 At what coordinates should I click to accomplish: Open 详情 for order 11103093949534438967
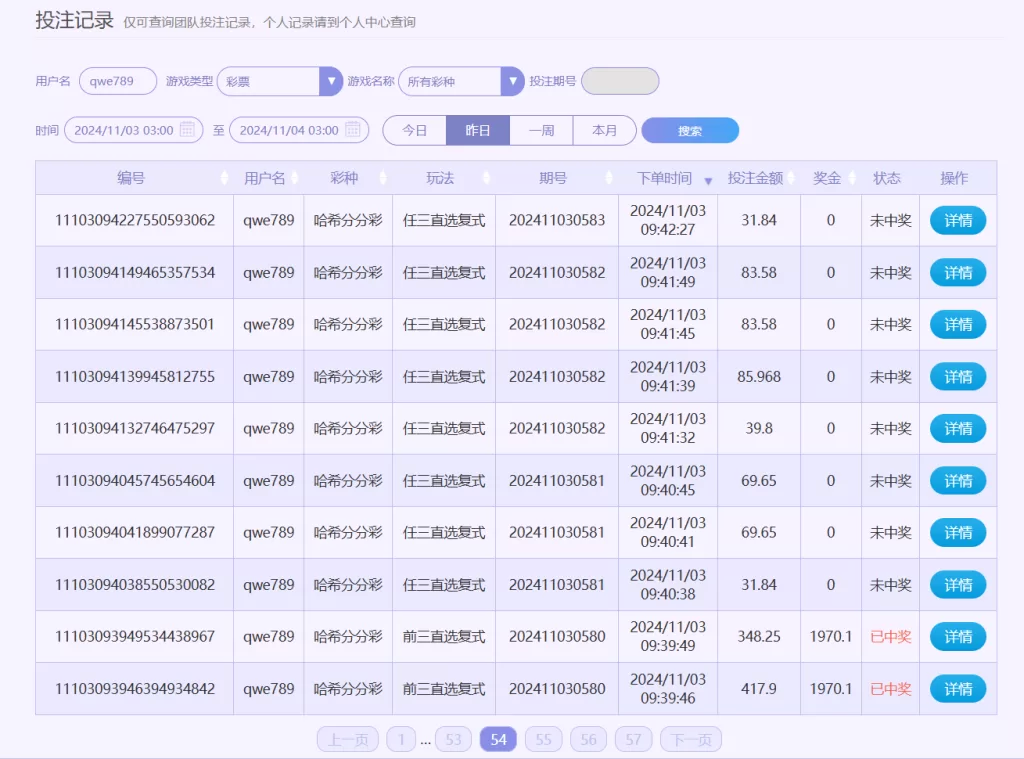957,637
